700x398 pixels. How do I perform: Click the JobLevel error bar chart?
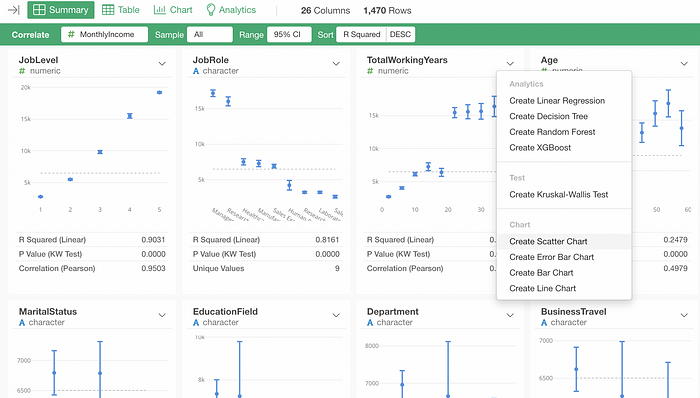click(92, 149)
